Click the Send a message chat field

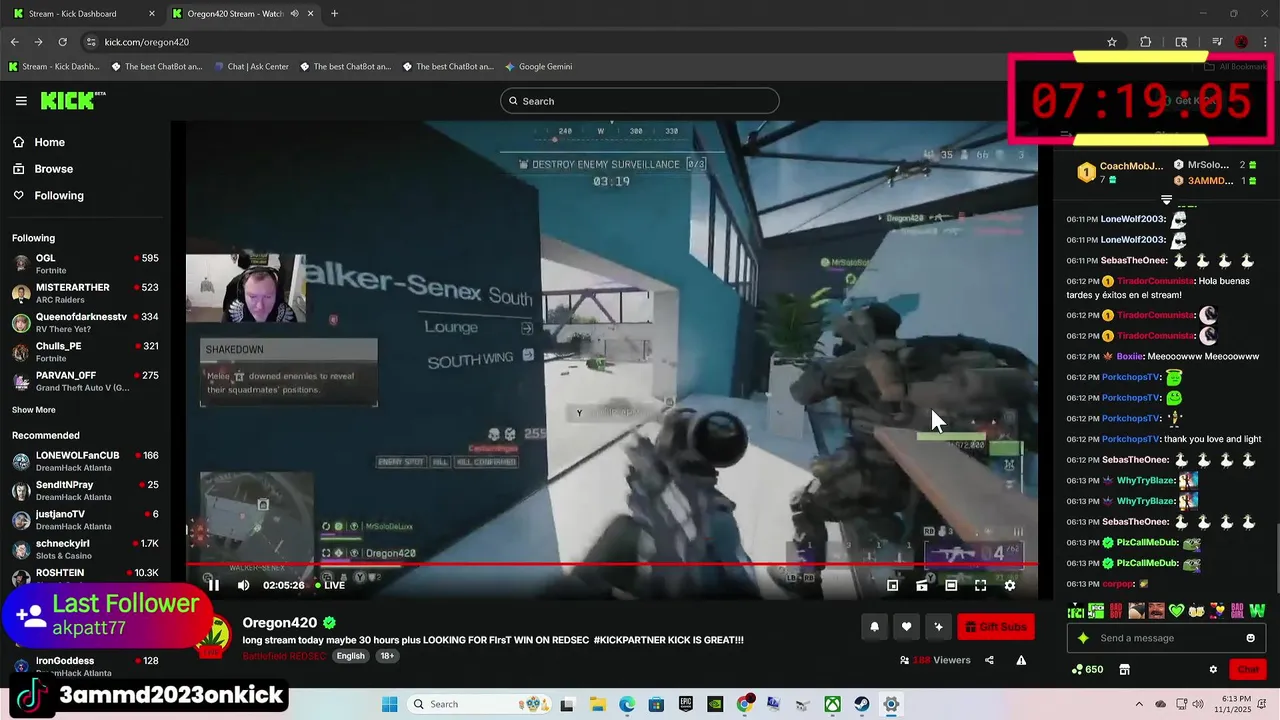1167,638
